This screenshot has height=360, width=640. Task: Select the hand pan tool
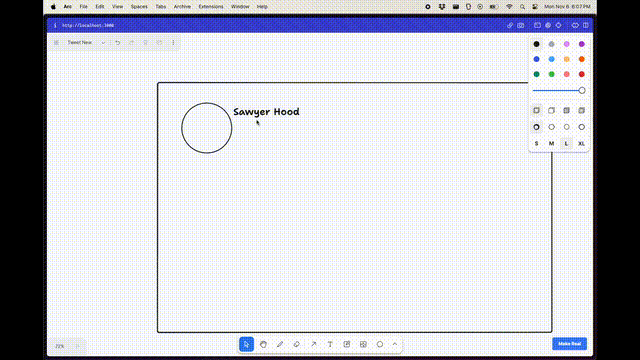(263, 344)
